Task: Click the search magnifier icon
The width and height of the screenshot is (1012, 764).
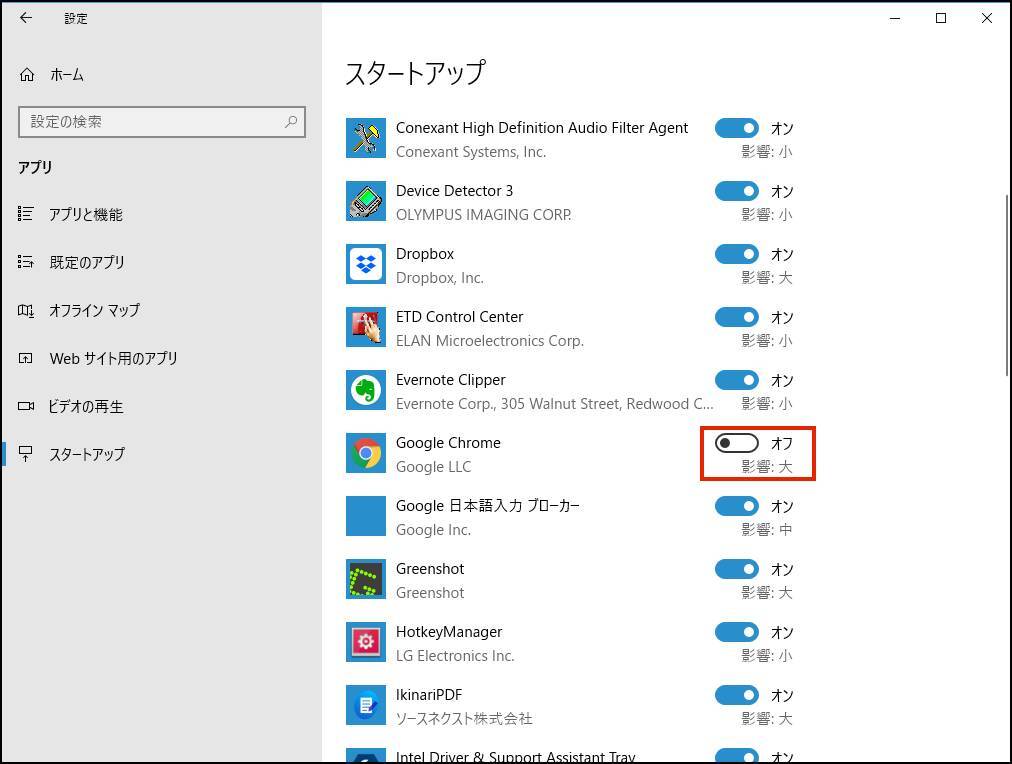Action: click(291, 122)
